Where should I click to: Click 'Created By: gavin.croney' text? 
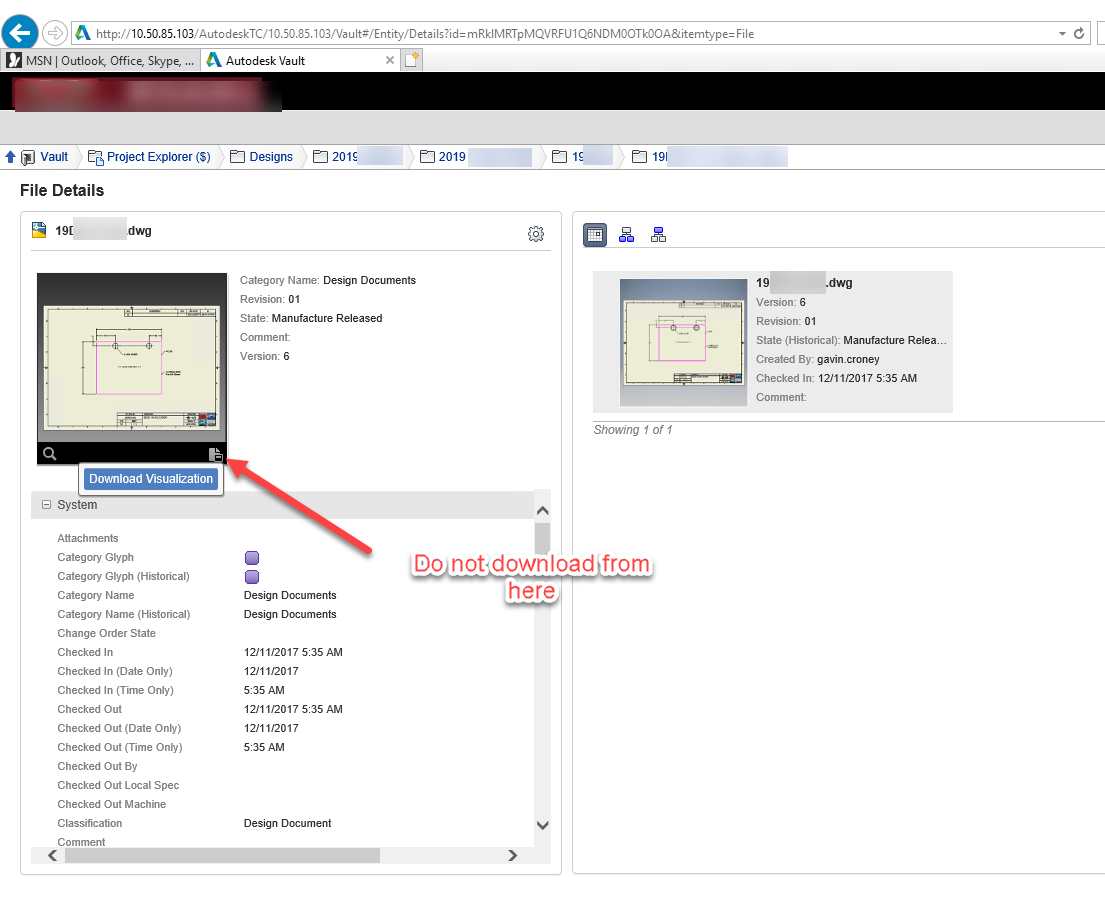tap(817, 359)
